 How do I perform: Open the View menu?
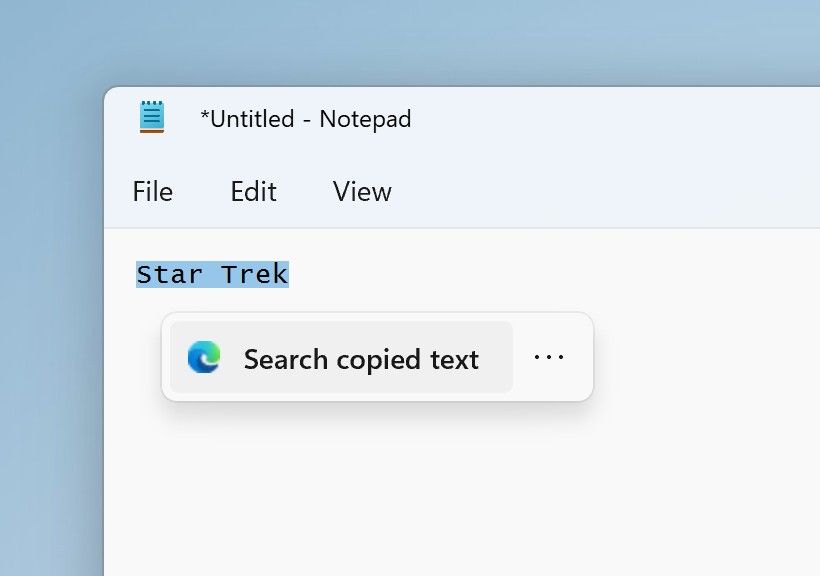point(361,191)
